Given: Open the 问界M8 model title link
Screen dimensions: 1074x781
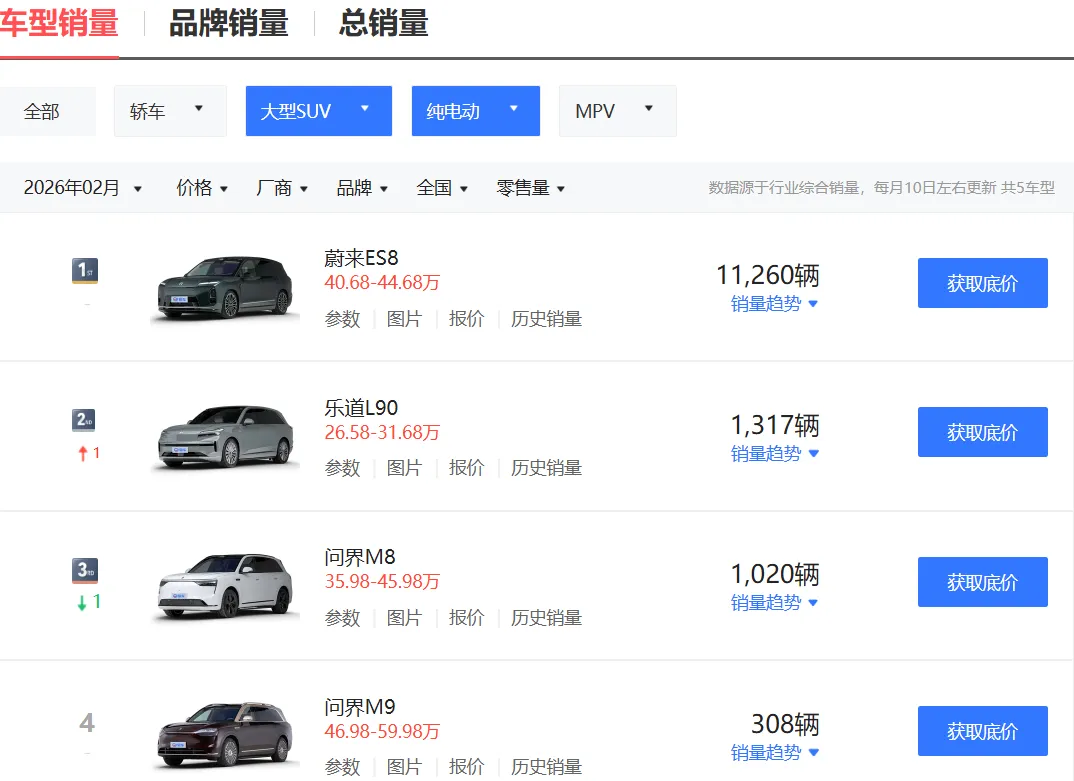Looking at the screenshot, I should coord(360,557).
